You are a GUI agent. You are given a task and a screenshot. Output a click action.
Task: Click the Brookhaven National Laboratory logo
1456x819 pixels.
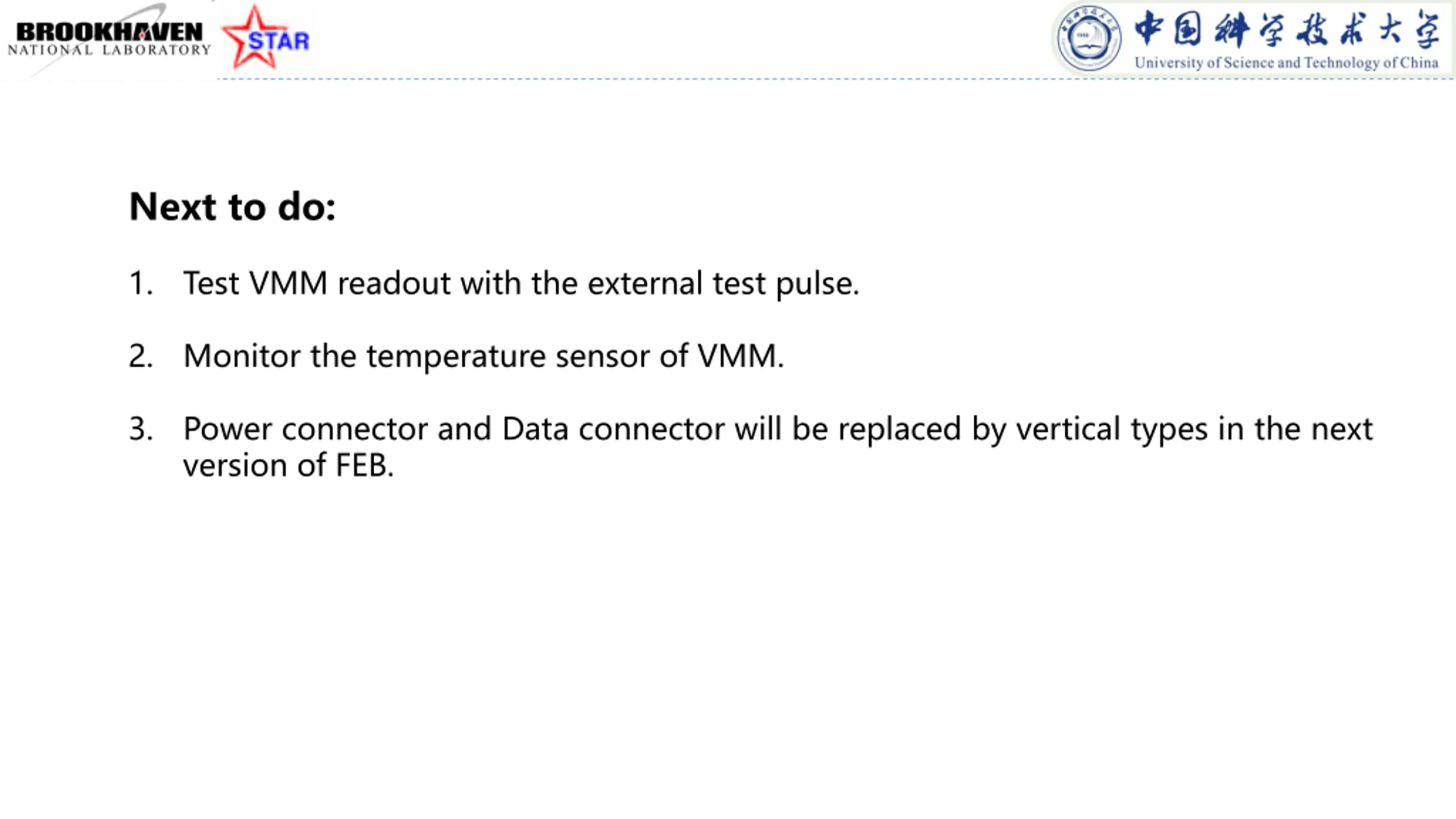coord(109,40)
